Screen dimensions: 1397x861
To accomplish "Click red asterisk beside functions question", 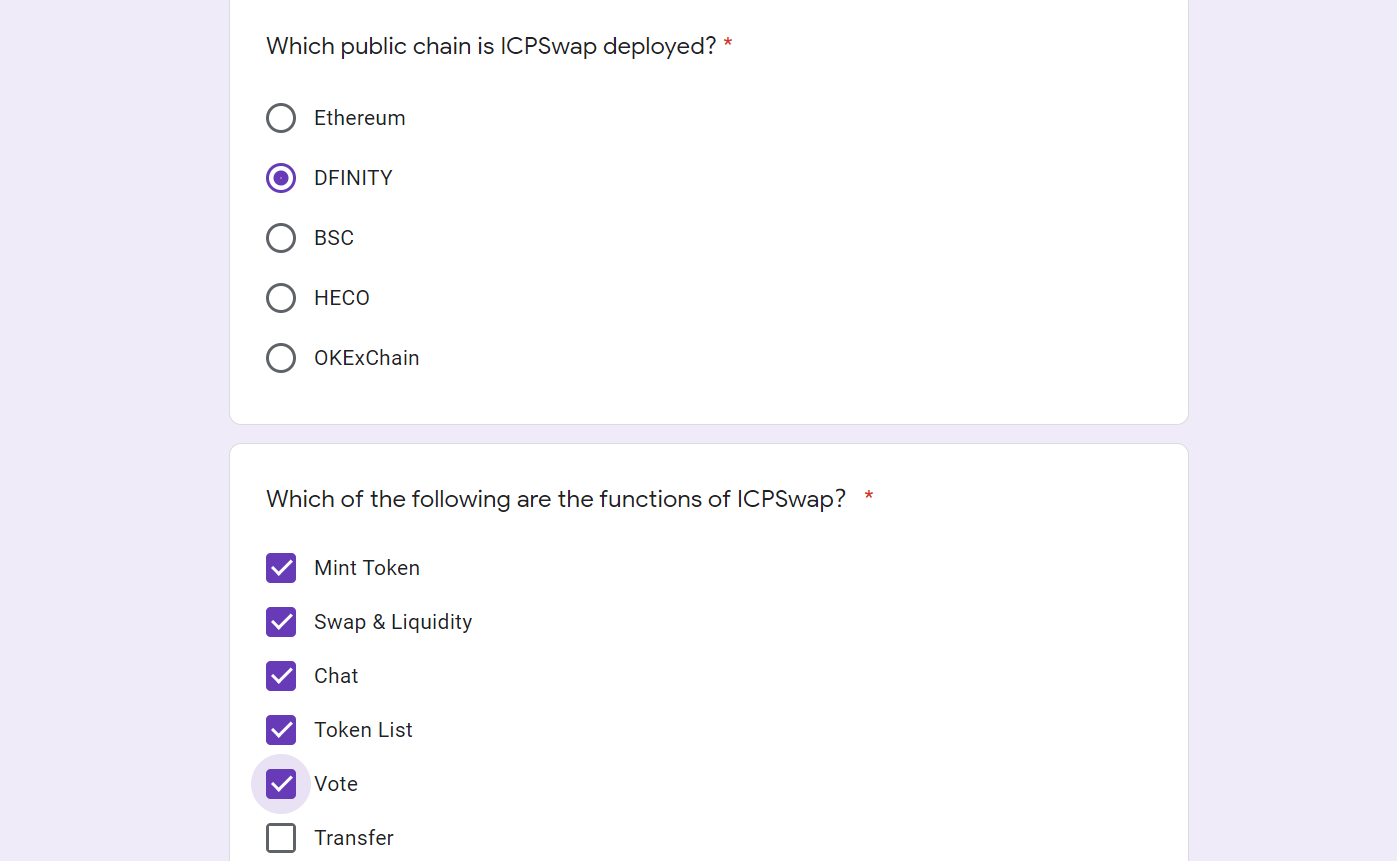I will pos(869,496).
